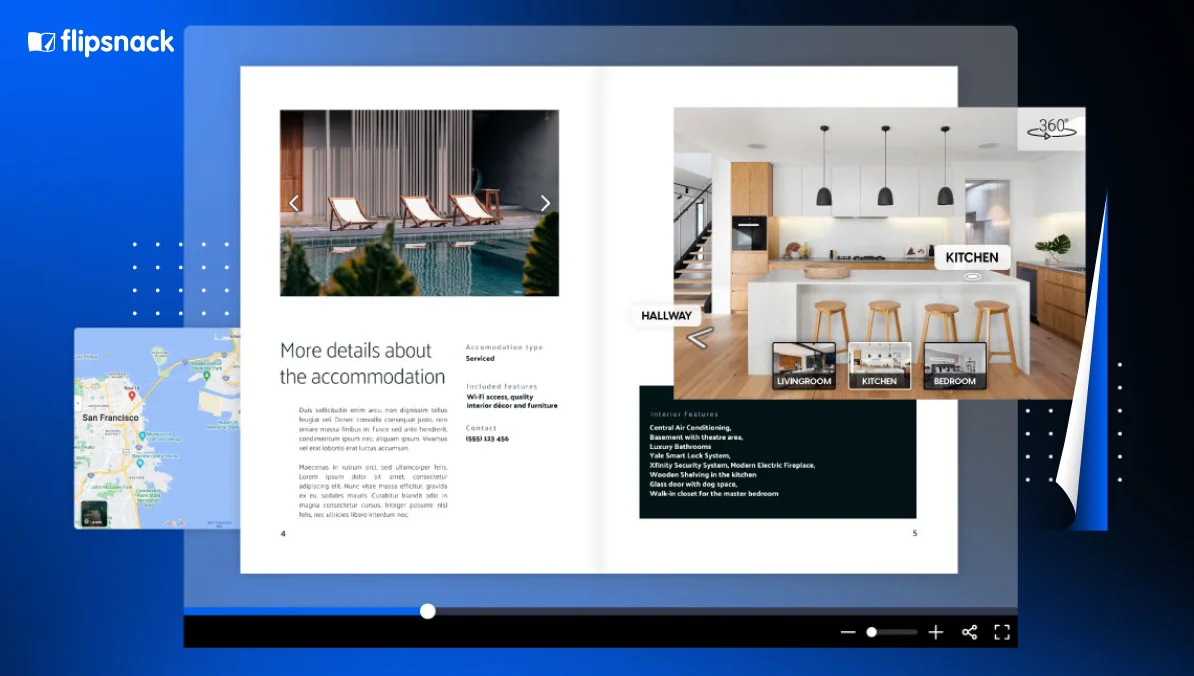Go back using the carousel left arrow

pos(294,203)
